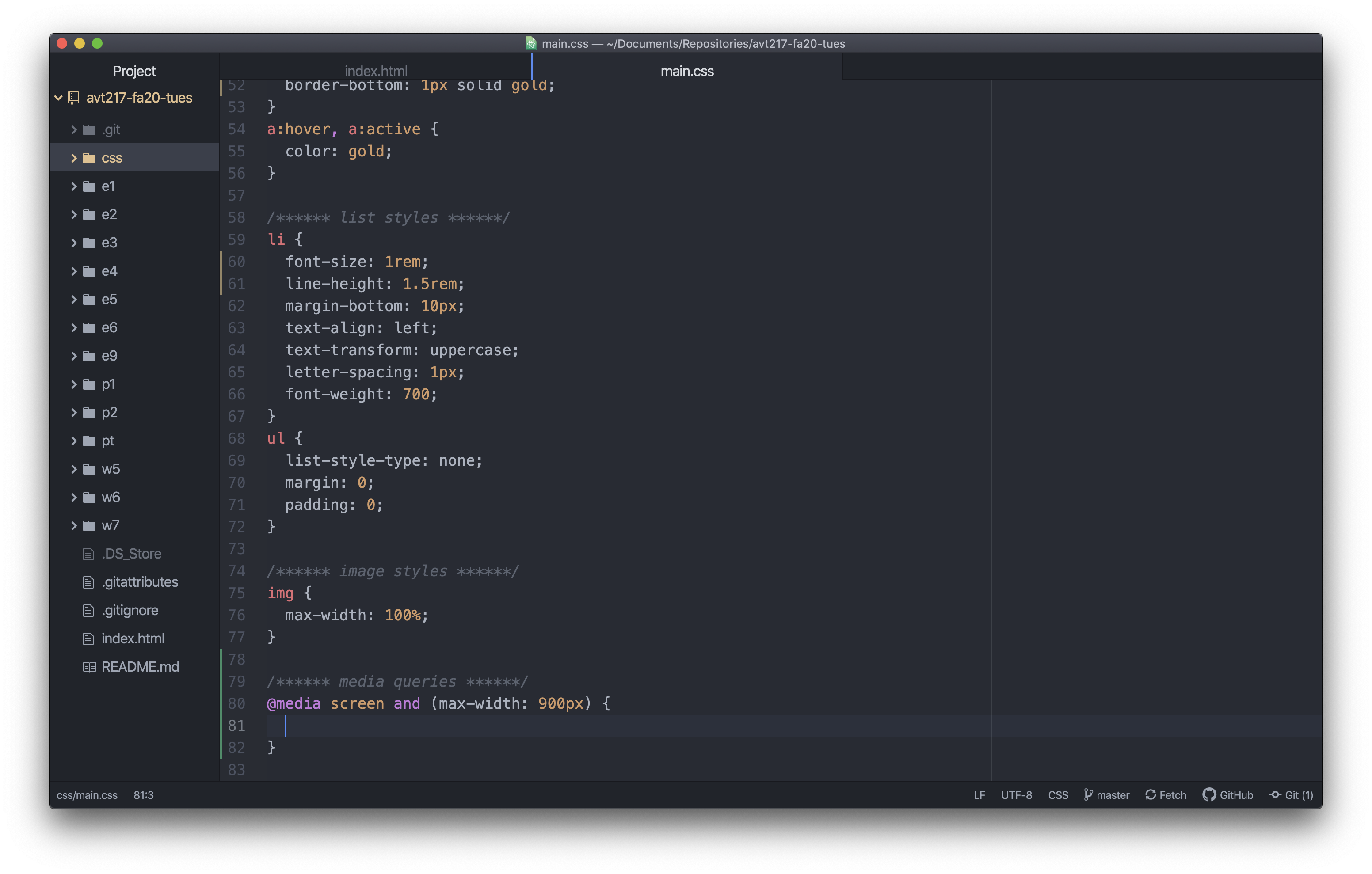Click the w5 folder icon

89,469
